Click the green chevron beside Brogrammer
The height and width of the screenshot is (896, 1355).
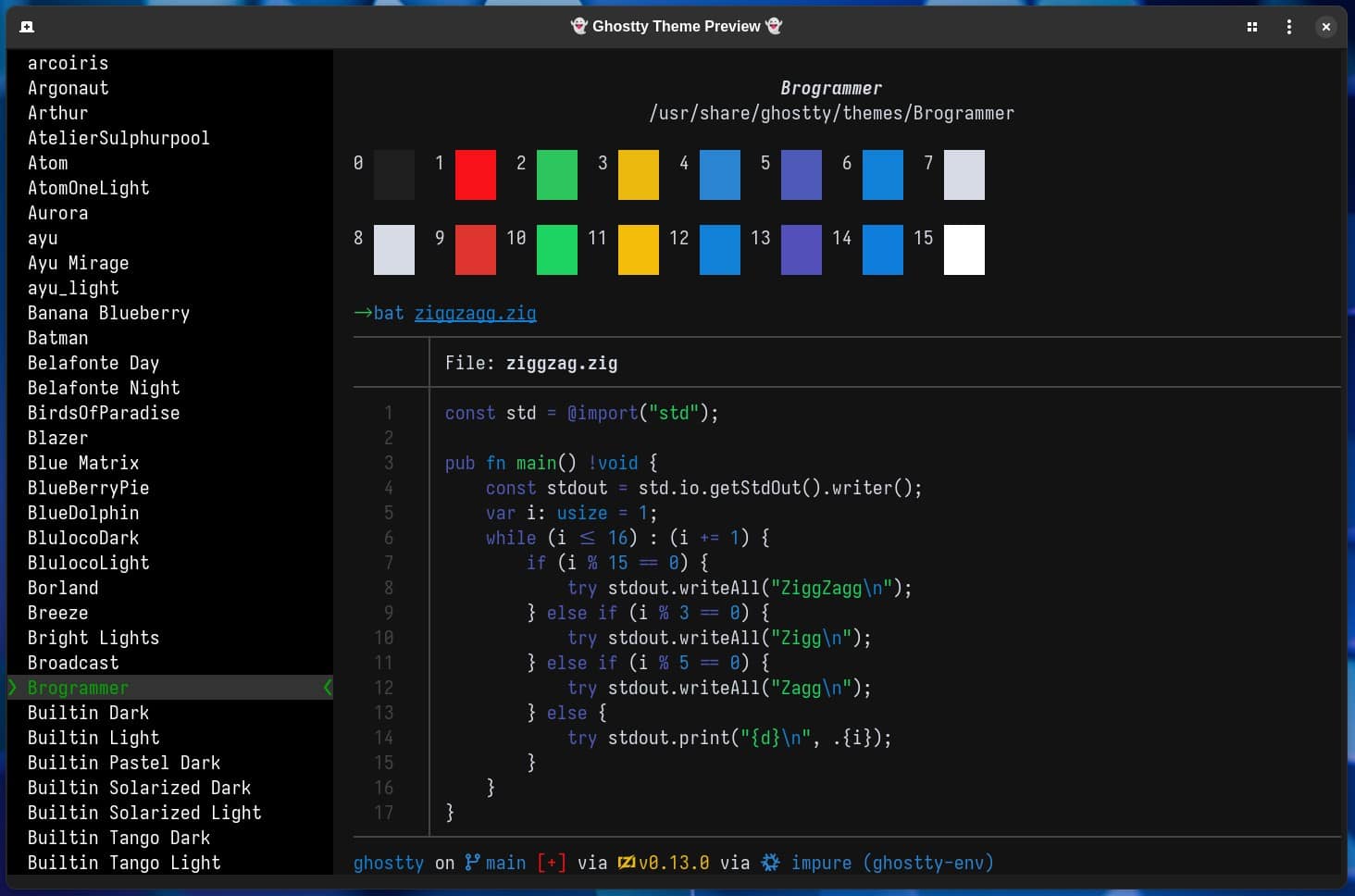click(x=12, y=688)
